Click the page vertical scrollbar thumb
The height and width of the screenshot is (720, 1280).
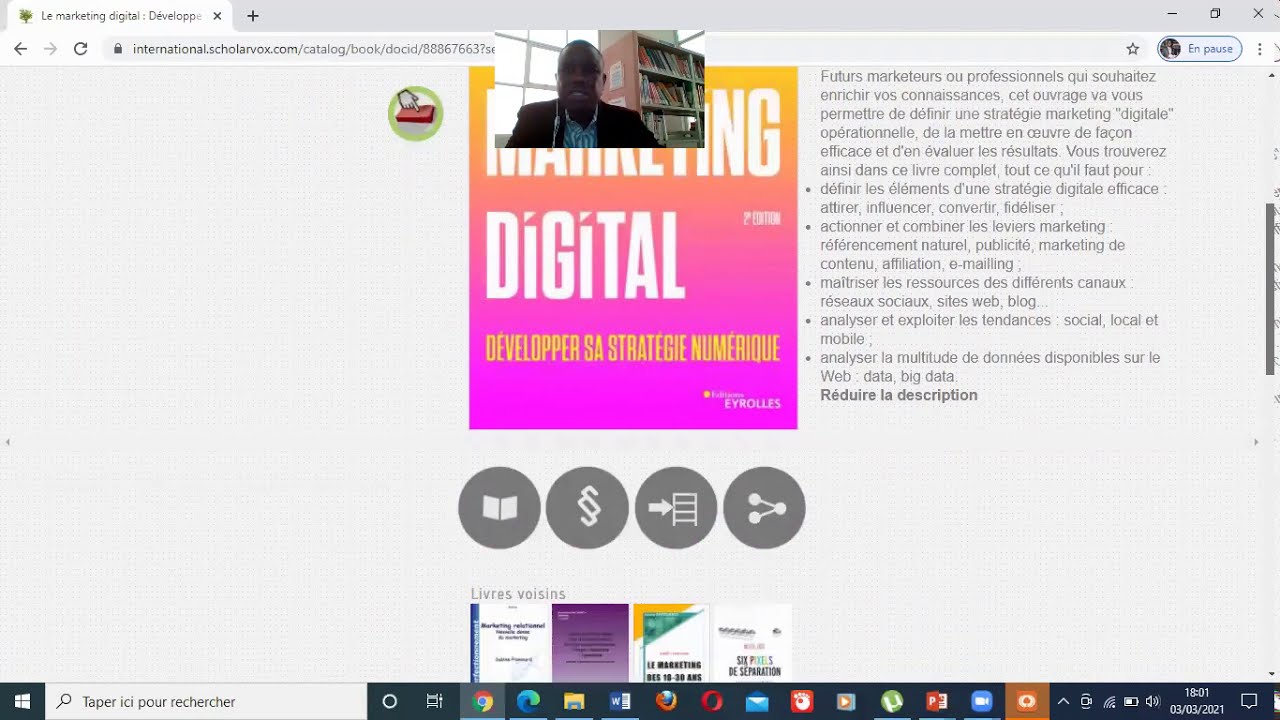[1272, 288]
